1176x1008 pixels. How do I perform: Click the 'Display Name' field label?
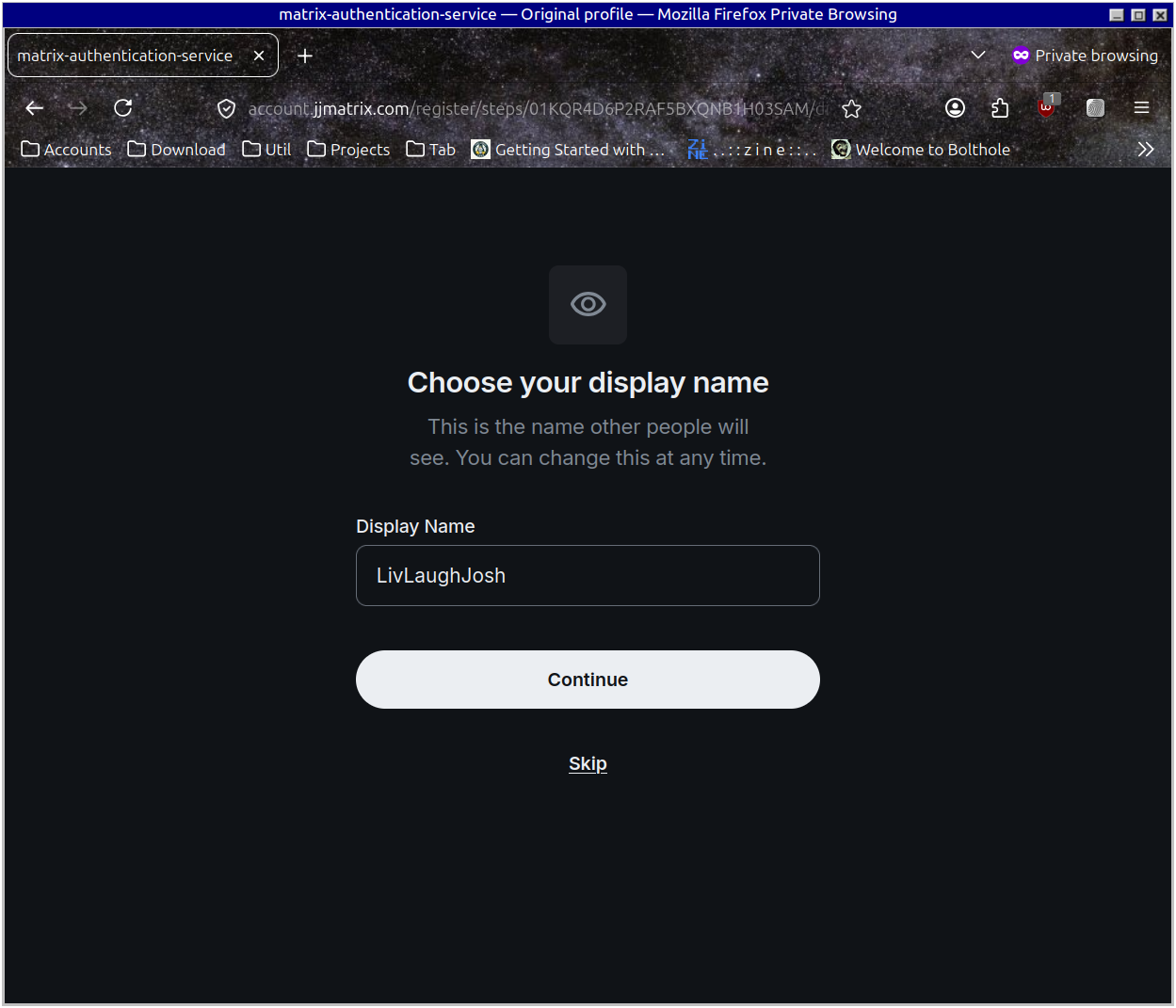[415, 527]
